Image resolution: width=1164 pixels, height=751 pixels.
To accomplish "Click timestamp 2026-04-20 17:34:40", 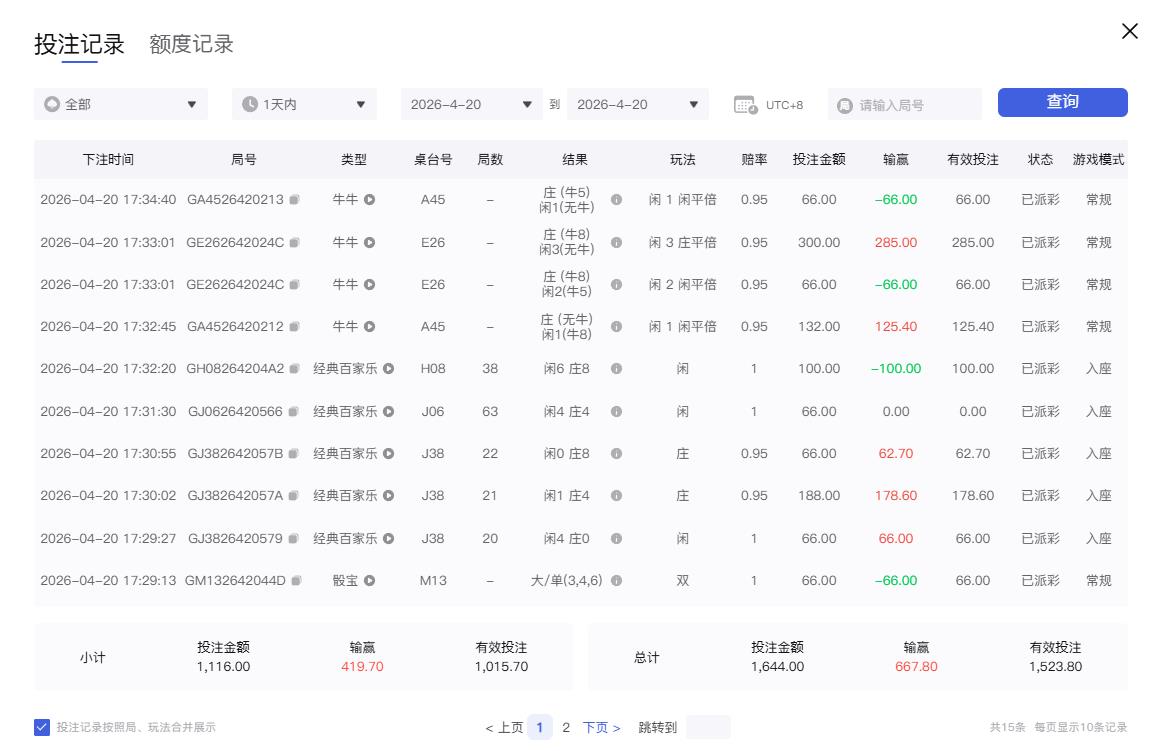I will (x=108, y=200).
